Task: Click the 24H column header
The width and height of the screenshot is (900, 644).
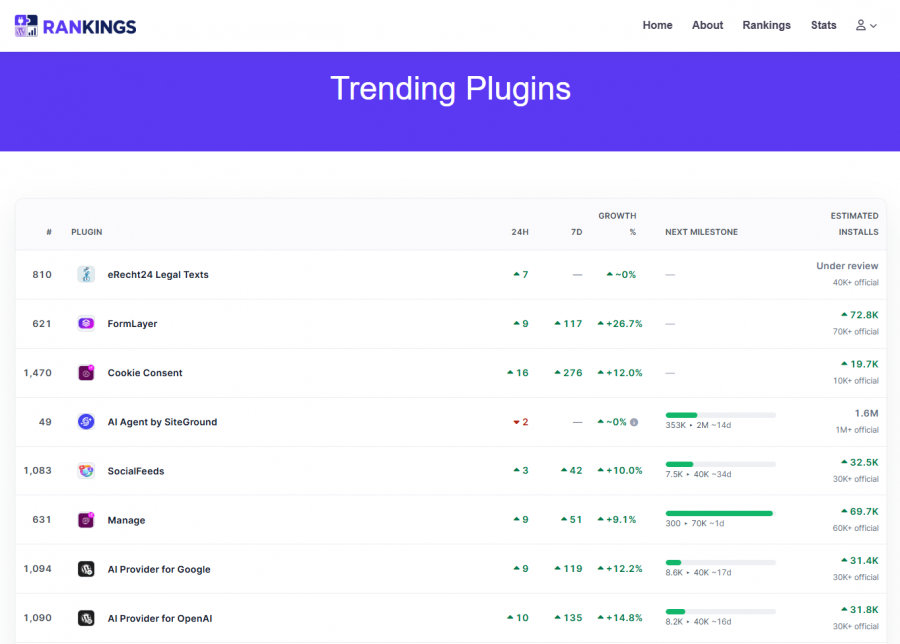Action: point(520,232)
